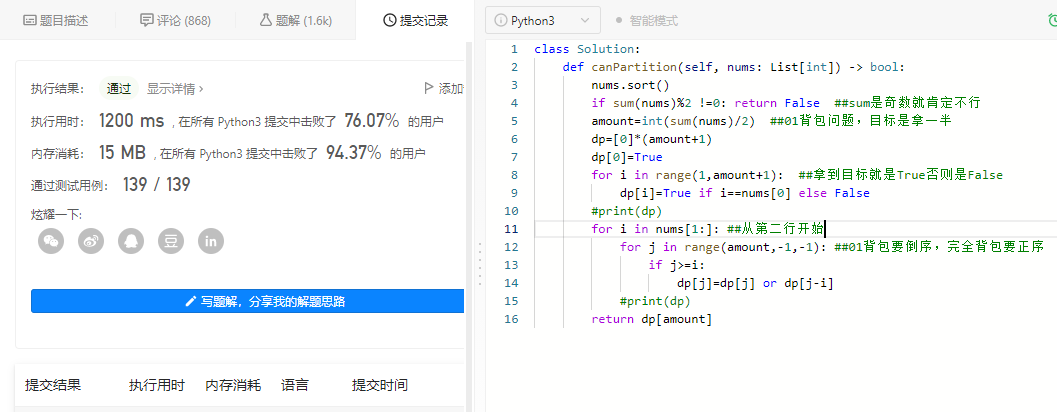The width and height of the screenshot is (1057, 412).
Task: Click the info icon beside Python3
Action: (x=500, y=20)
